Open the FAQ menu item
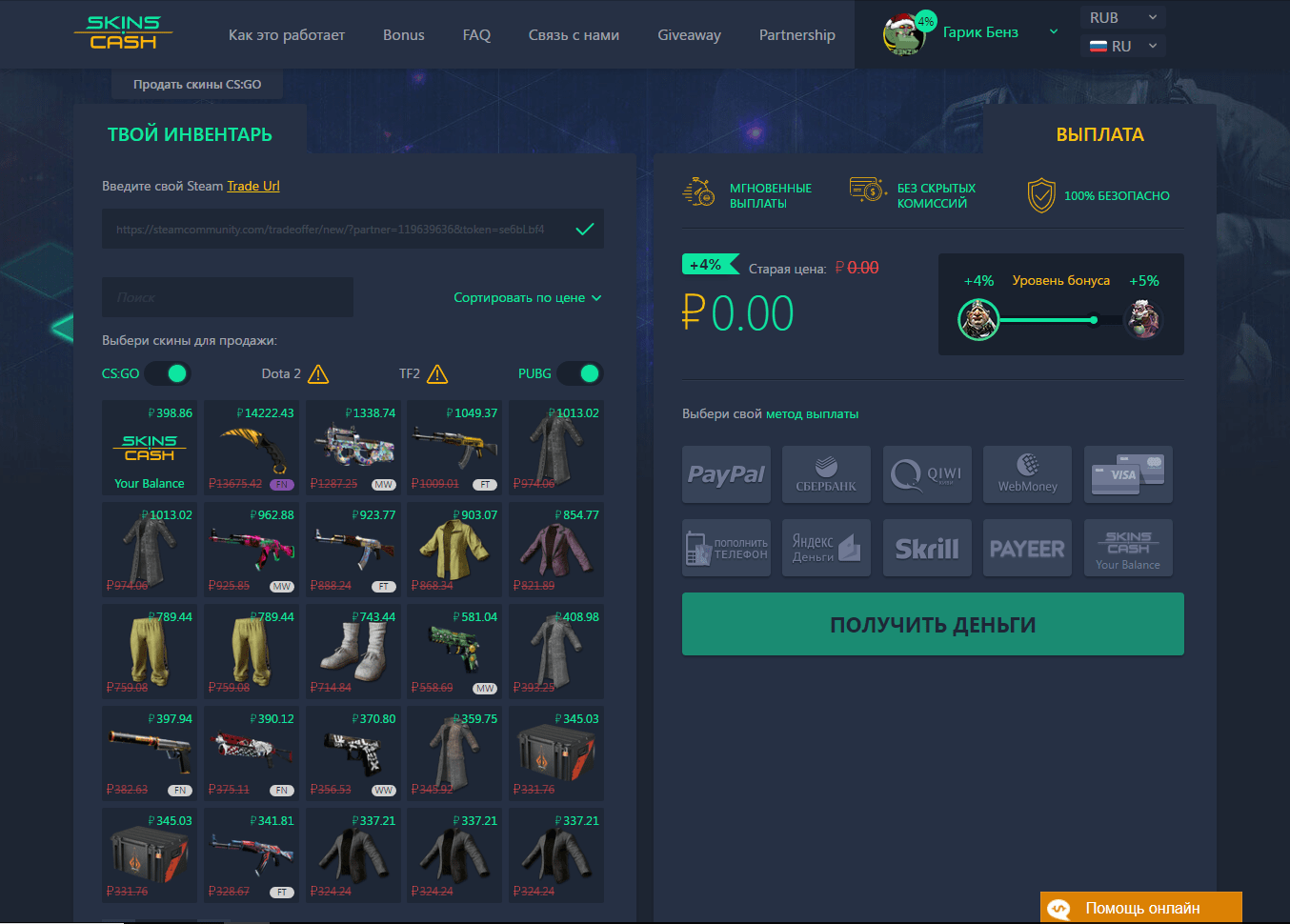The image size is (1290, 924). click(x=476, y=34)
